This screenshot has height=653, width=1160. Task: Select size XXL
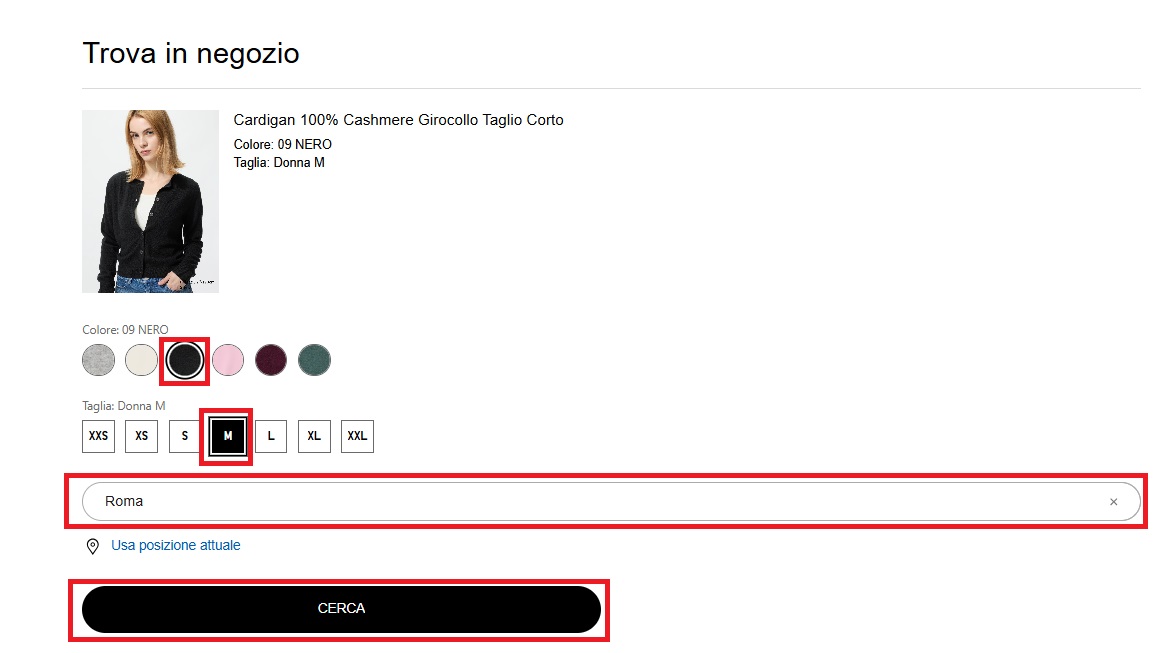[x=357, y=436]
